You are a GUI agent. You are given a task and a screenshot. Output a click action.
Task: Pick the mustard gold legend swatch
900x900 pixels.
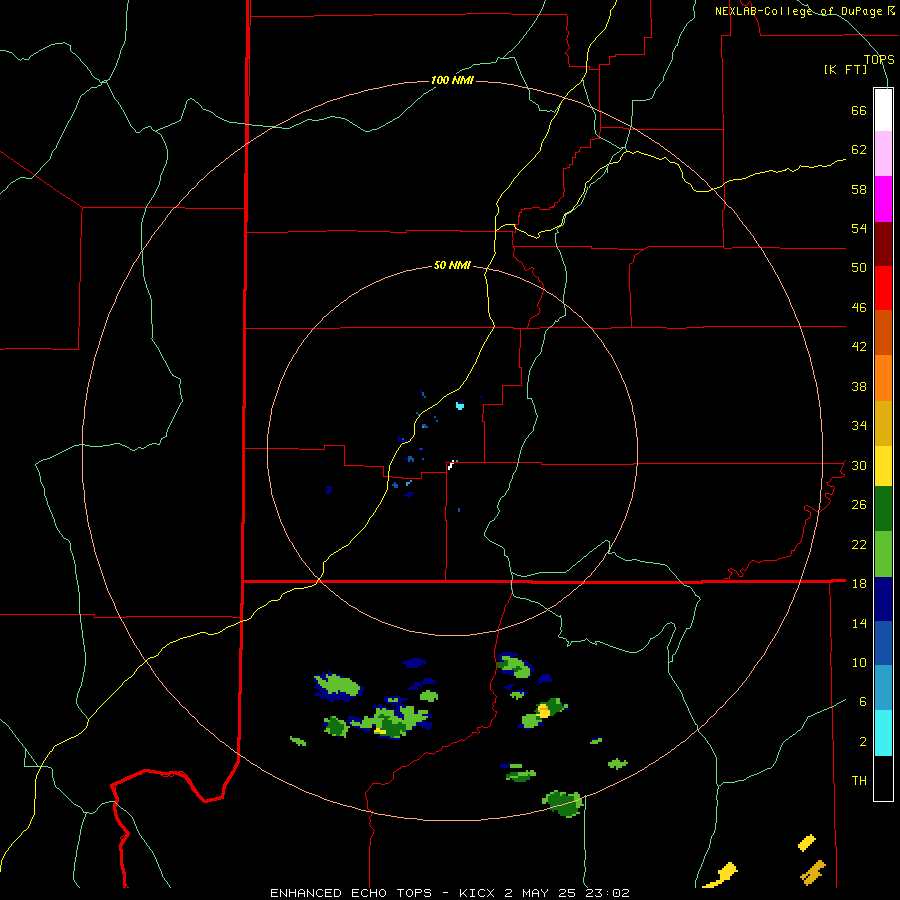[883, 423]
